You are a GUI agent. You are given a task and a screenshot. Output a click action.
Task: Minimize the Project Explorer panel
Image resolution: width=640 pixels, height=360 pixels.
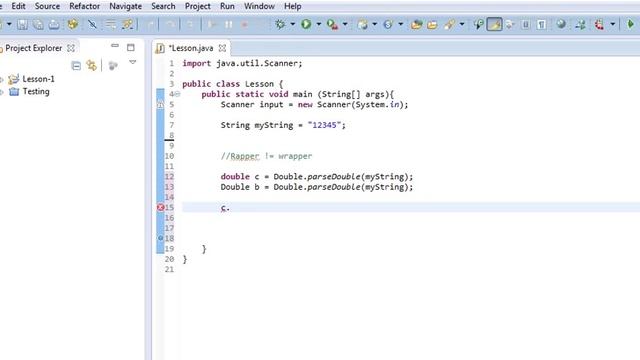pyautogui.click(x=115, y=46)
